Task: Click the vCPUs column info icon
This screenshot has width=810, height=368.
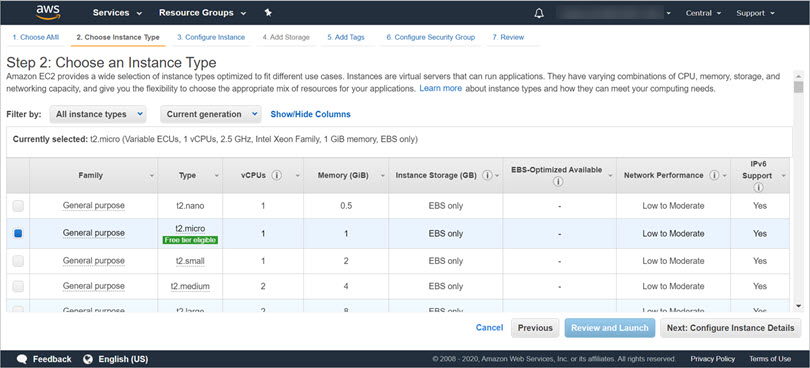Action: 276,175
